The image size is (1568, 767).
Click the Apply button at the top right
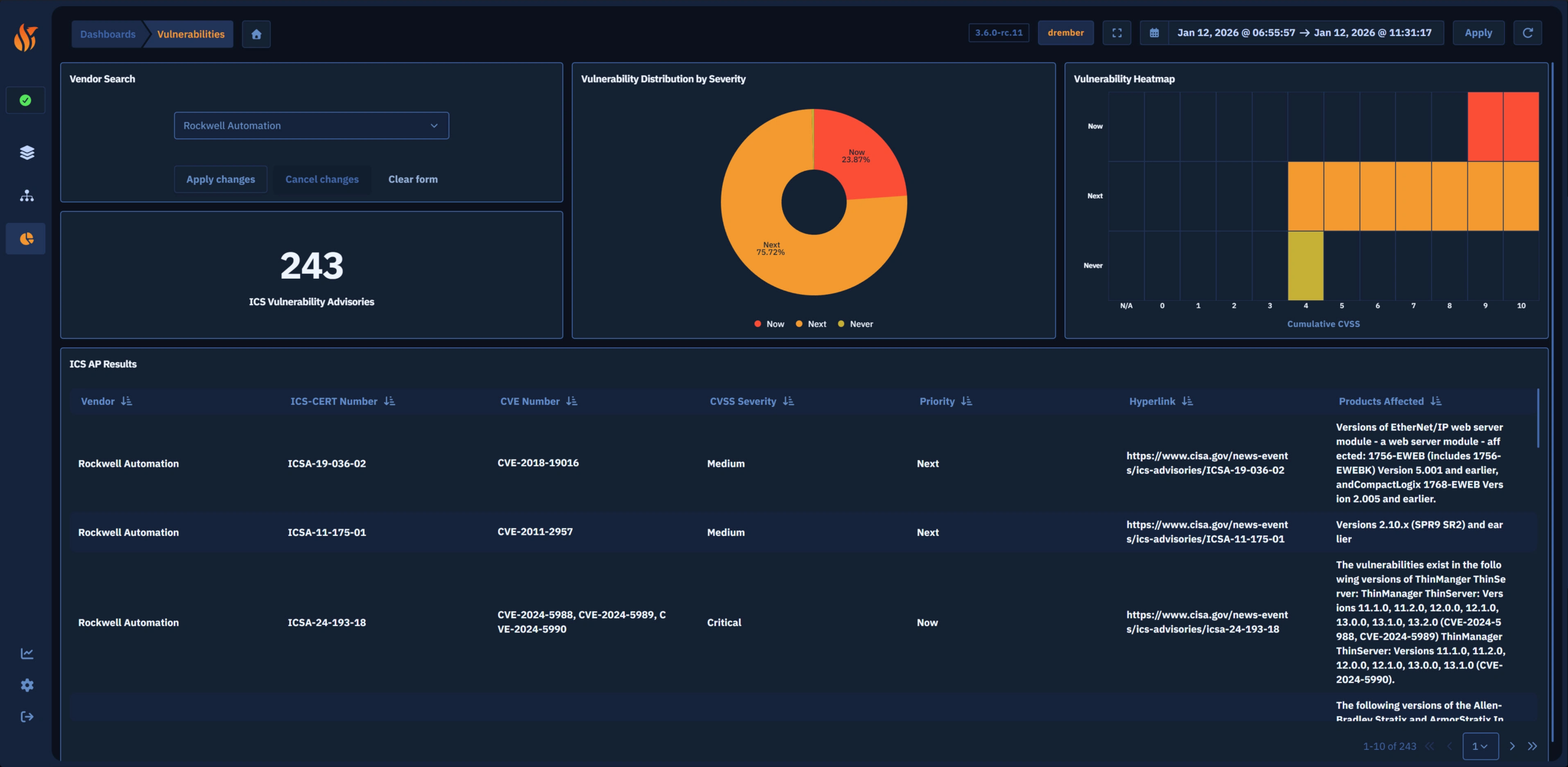coord(1478,32)
